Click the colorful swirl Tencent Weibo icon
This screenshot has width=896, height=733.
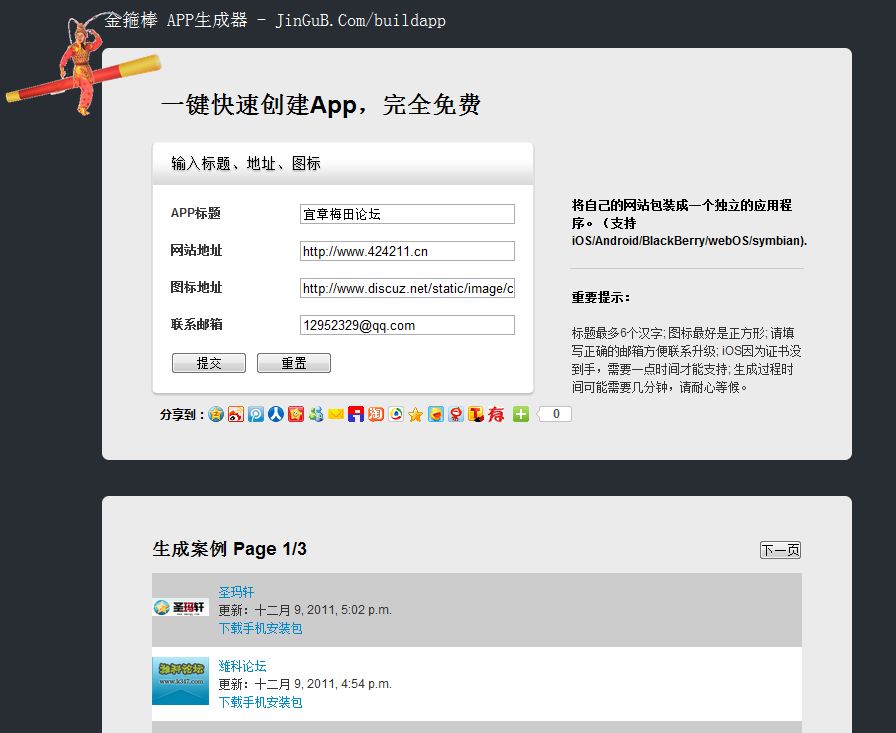click(x=396, y=414)
